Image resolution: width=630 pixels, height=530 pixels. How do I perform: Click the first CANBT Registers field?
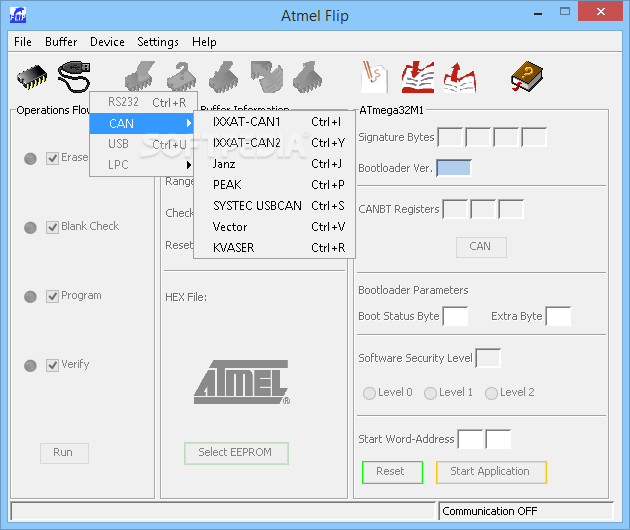pos(455,209)
